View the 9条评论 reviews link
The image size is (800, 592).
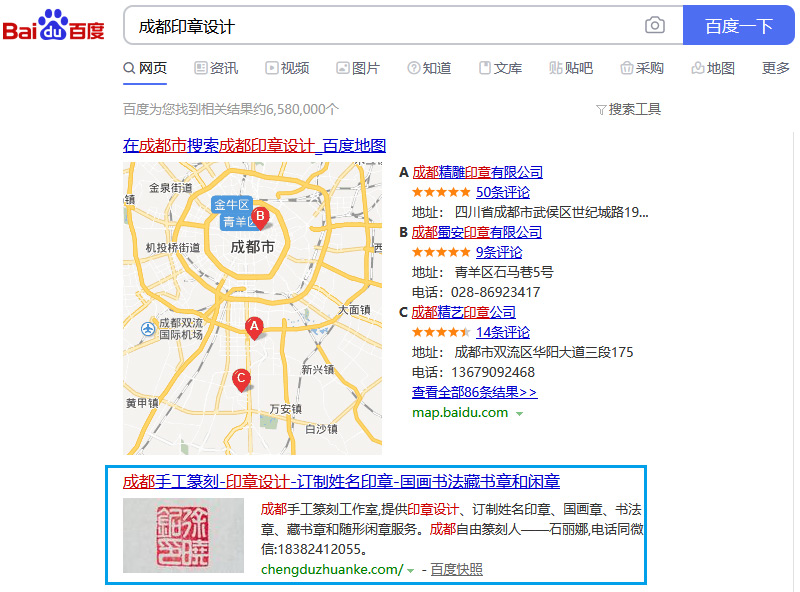[499, 252]
